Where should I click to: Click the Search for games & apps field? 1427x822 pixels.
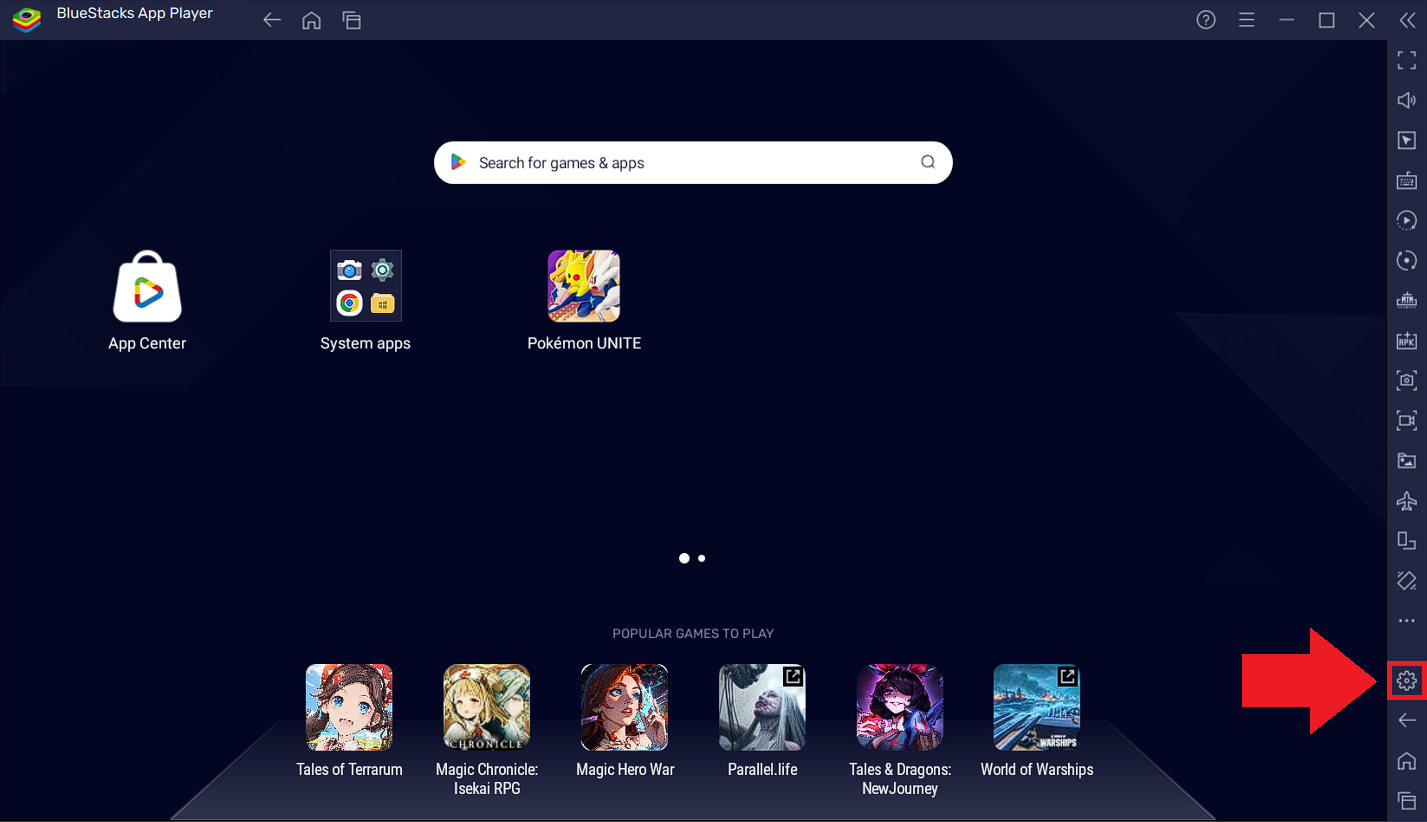(693, 162)
